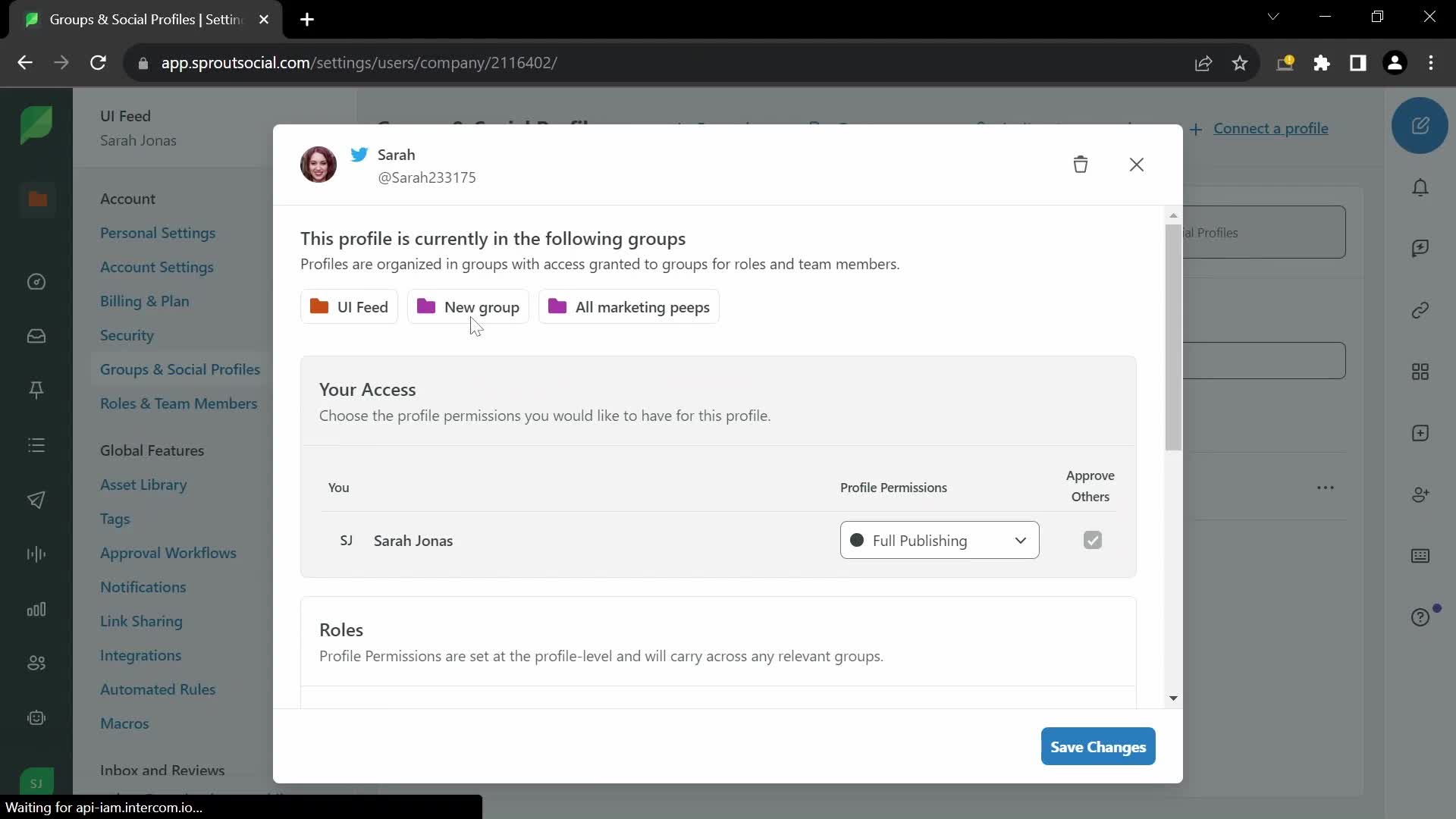Save Changes to profile settings

(x=1098, y=747)
